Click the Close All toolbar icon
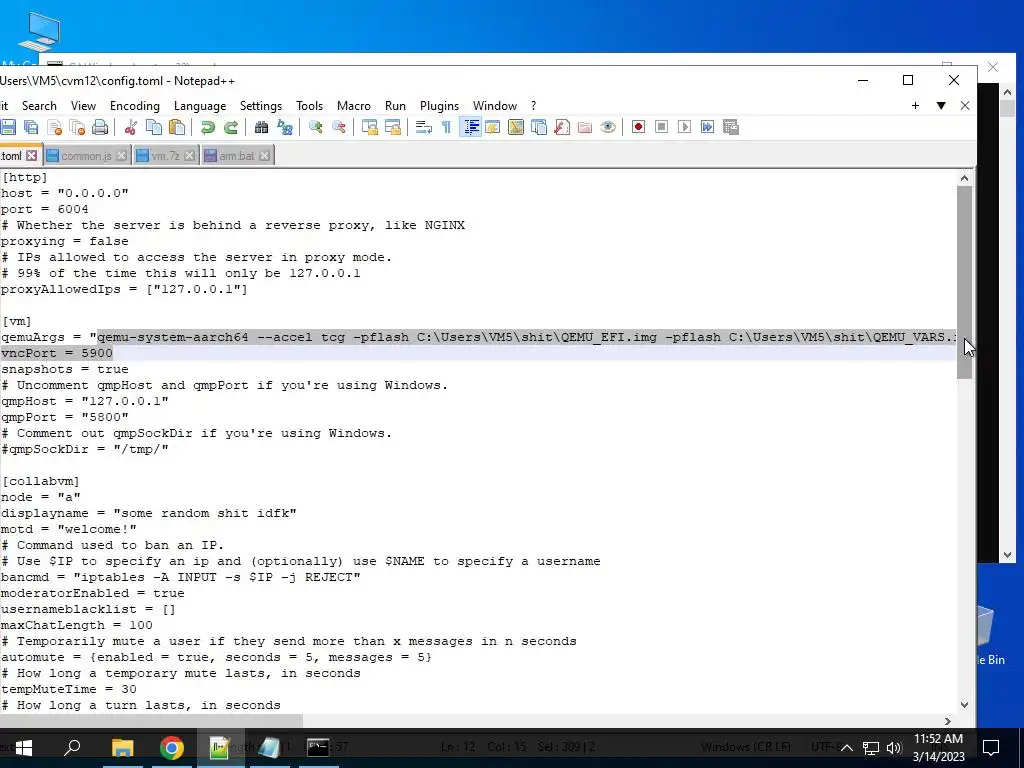The width and height of the screenshot is (1024, 768). coord(78,127)
